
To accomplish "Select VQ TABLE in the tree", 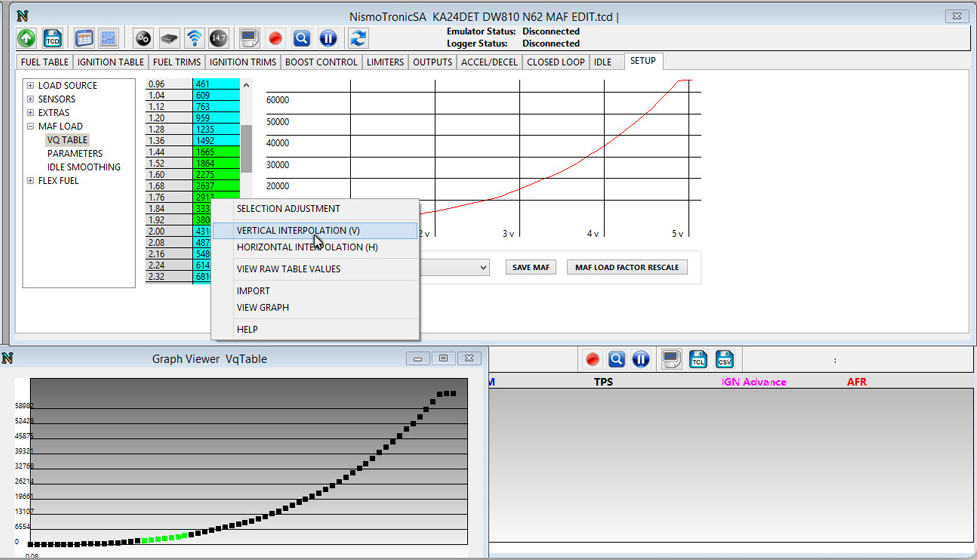I will (67, 140).
